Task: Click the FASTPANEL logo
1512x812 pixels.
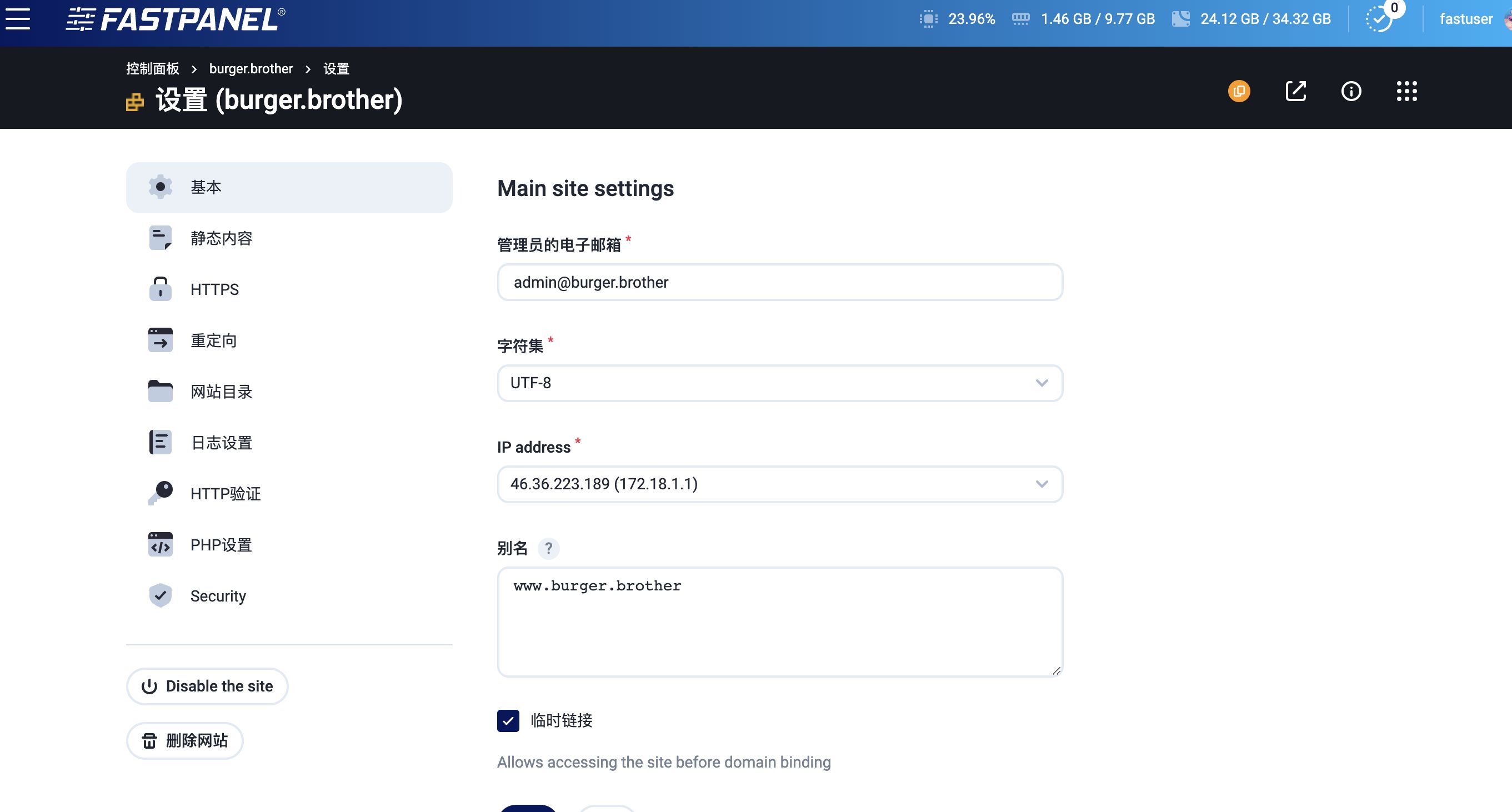Action: pos(174,18)
